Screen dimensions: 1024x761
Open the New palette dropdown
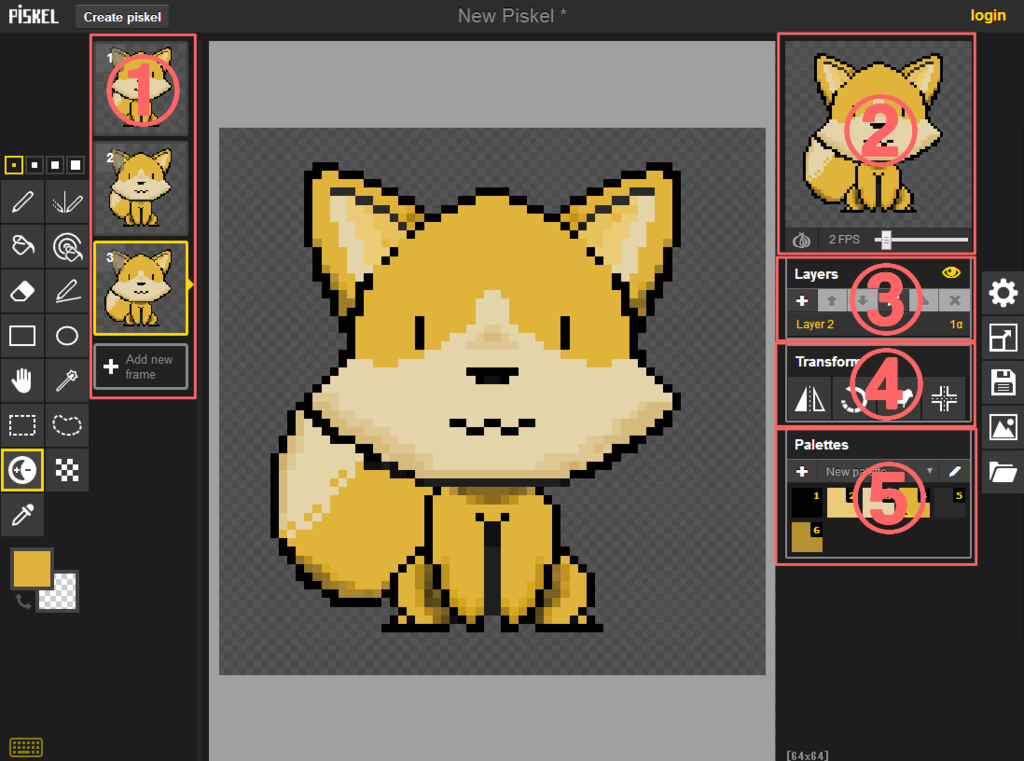pyautogui.click(x=878, y=471)
